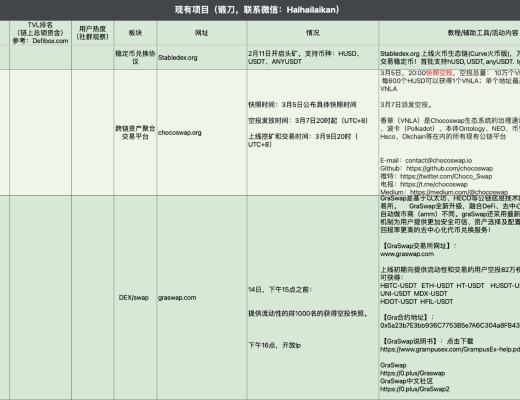The width and height of the screenshot is (520, 400).
Task: Click the "HBTC-USDT ETH-USDT HT-USDT" pairs line
Action: click(x=450, y=286)
